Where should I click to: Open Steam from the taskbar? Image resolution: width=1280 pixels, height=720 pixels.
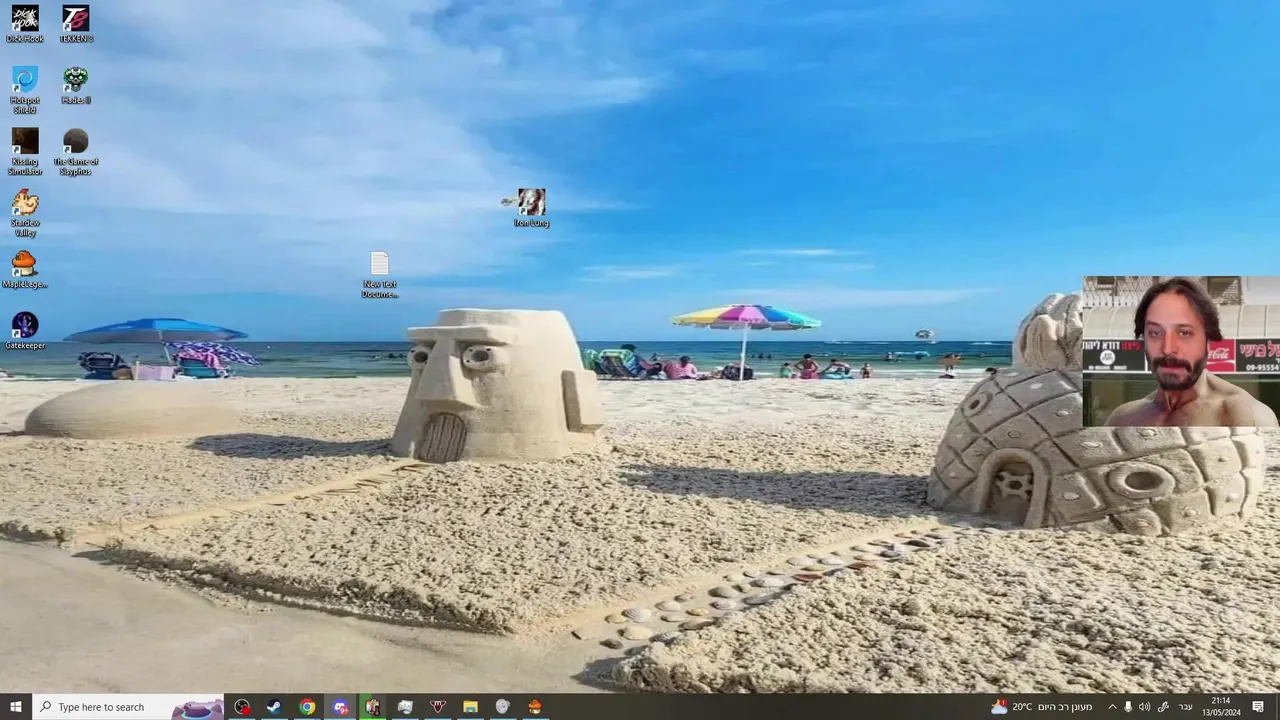click(x=273, y=707)
